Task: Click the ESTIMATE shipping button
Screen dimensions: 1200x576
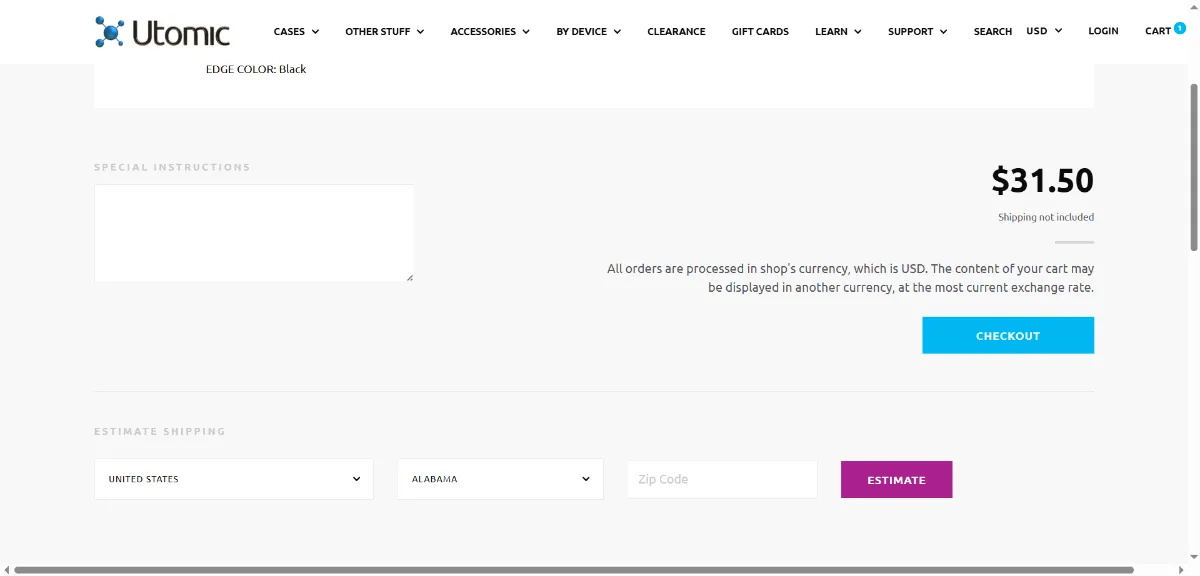Action: [x=896, y=479]
